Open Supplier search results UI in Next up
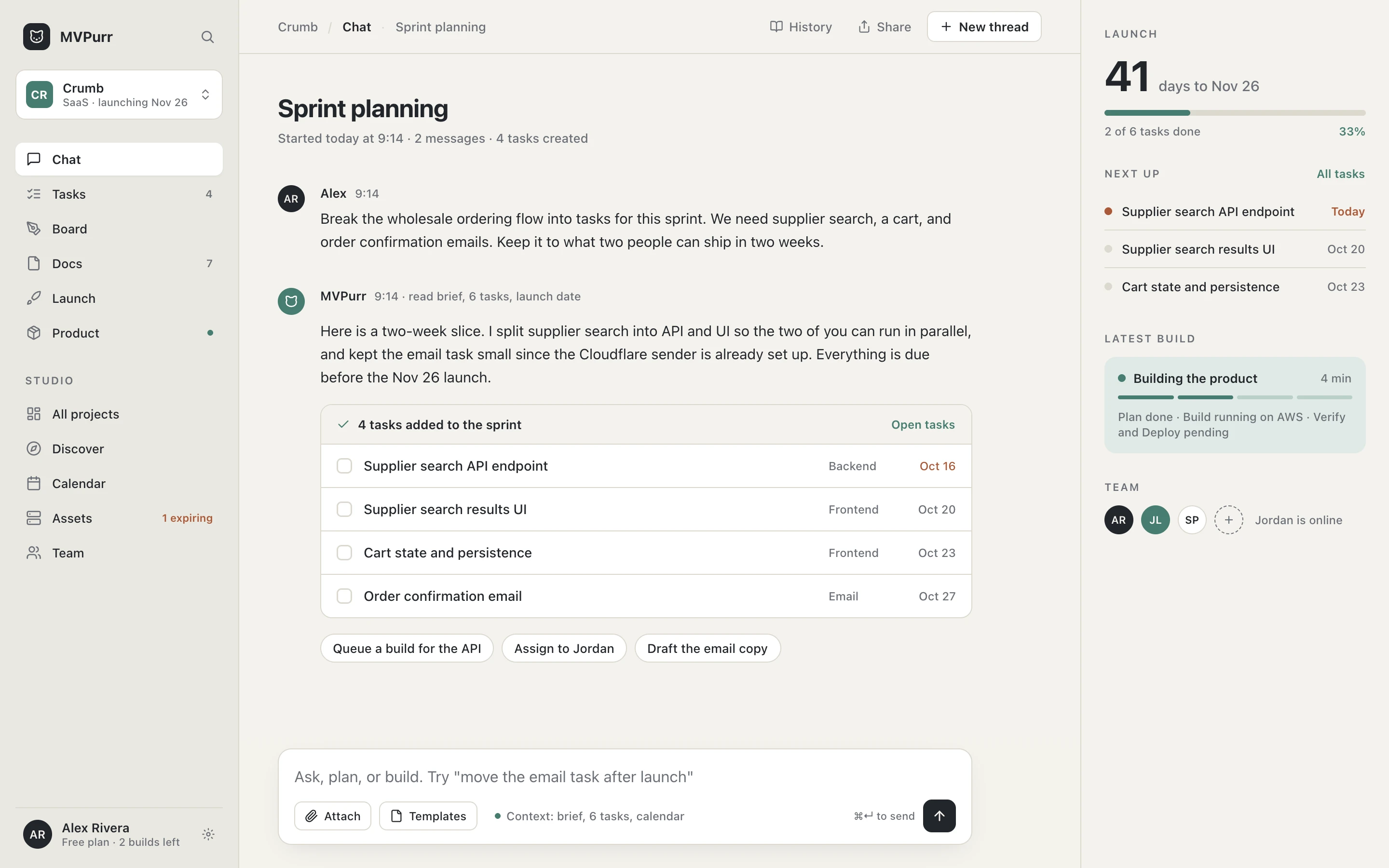Image resolution: width=1389 pixels, height=868 pixels. tap(1235, 249)
